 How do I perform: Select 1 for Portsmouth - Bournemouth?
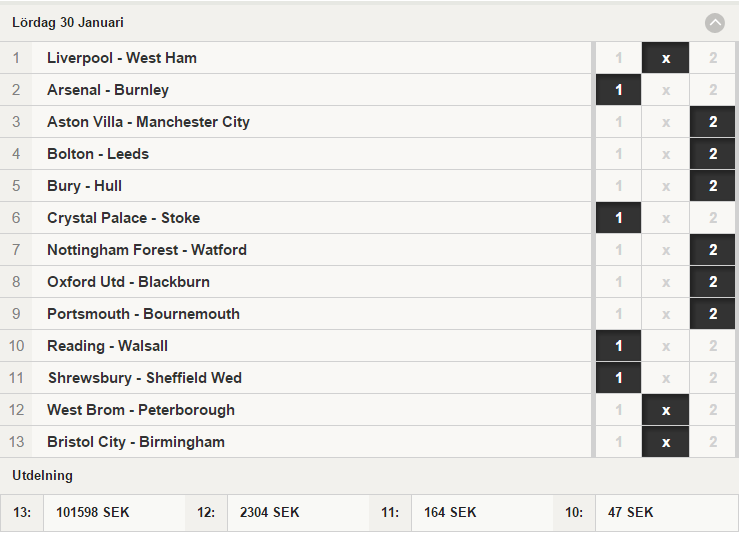[x=618, y=314]
